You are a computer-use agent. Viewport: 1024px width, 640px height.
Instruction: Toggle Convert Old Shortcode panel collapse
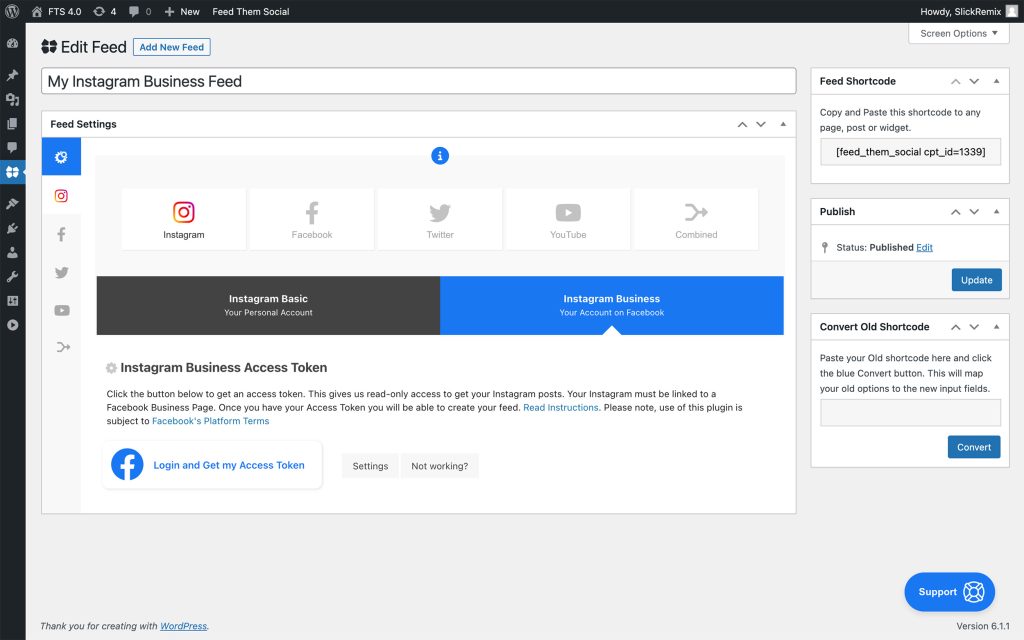(x=997, y=327)
